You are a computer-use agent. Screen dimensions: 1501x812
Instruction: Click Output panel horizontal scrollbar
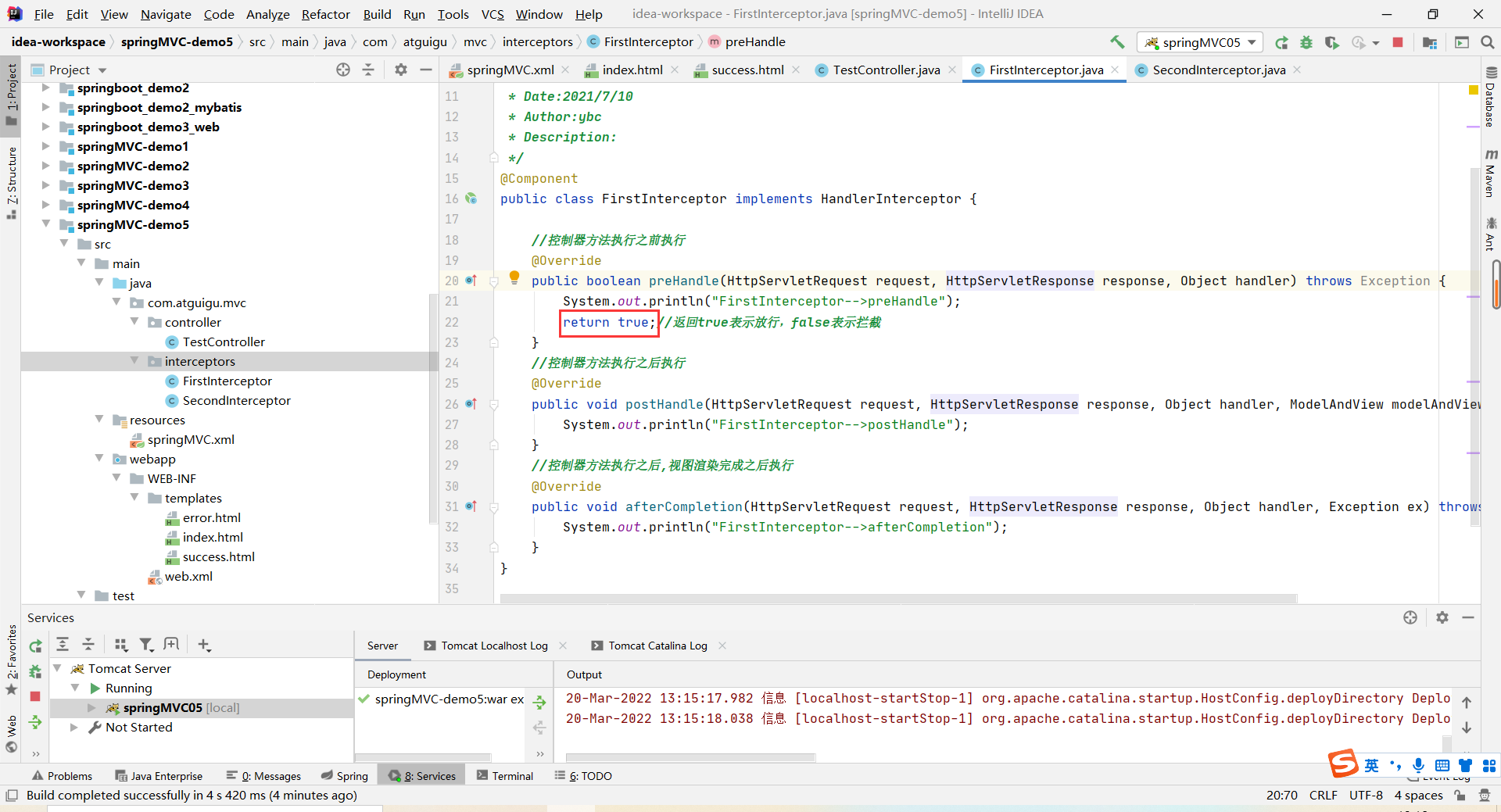point(690,757)
